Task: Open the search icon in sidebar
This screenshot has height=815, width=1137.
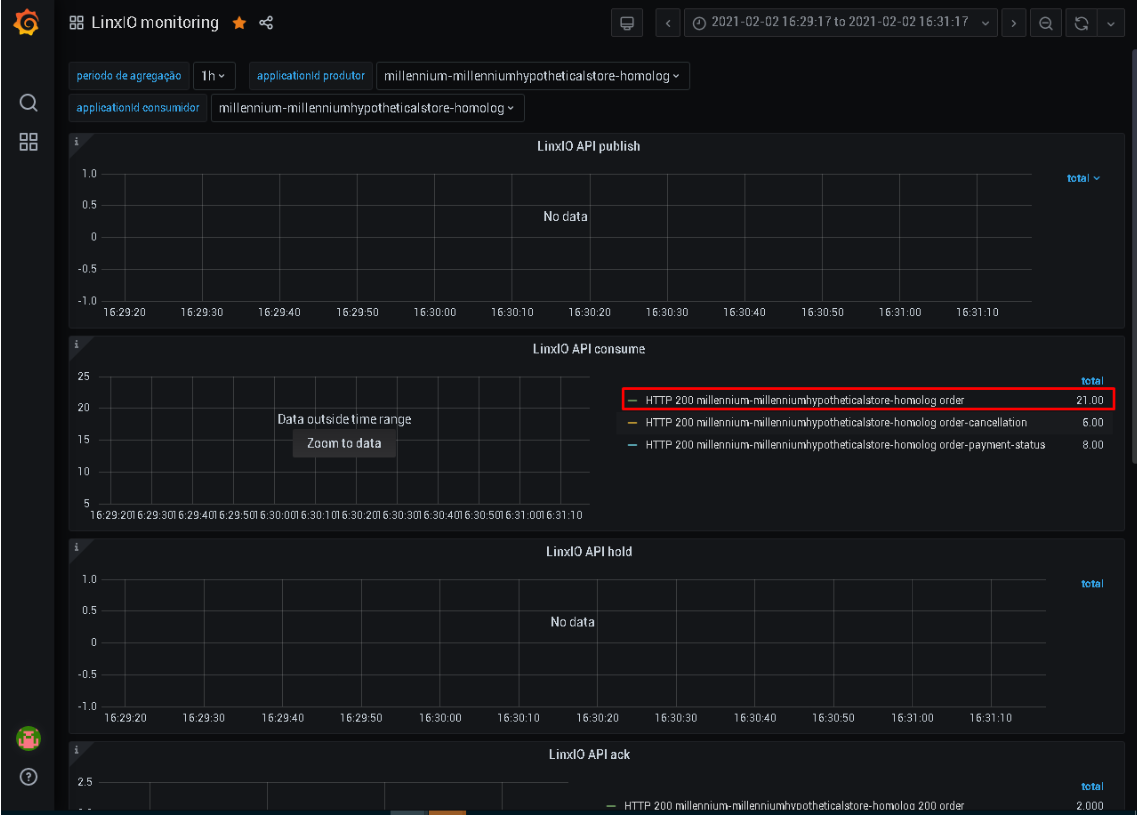Action: tap(28, 102)
